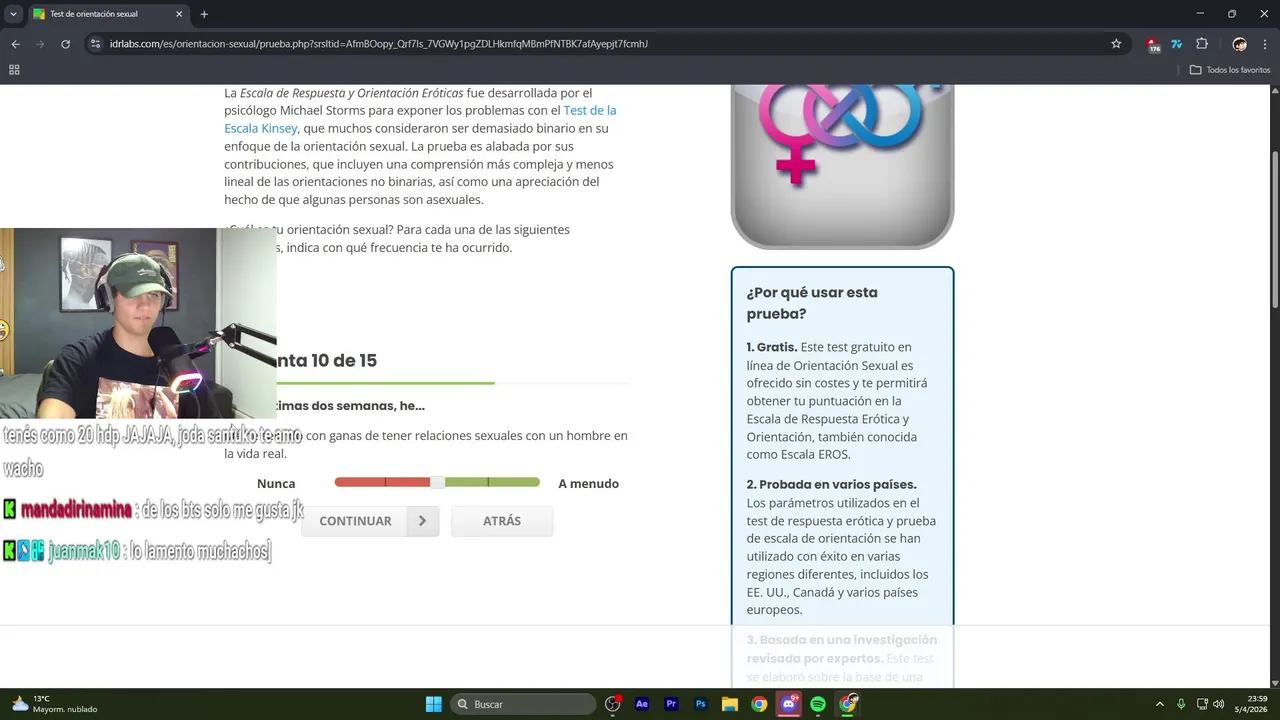Open the 7TV extension icon
Viewport: 1280px width, 720px height.
coord(1177,44)
